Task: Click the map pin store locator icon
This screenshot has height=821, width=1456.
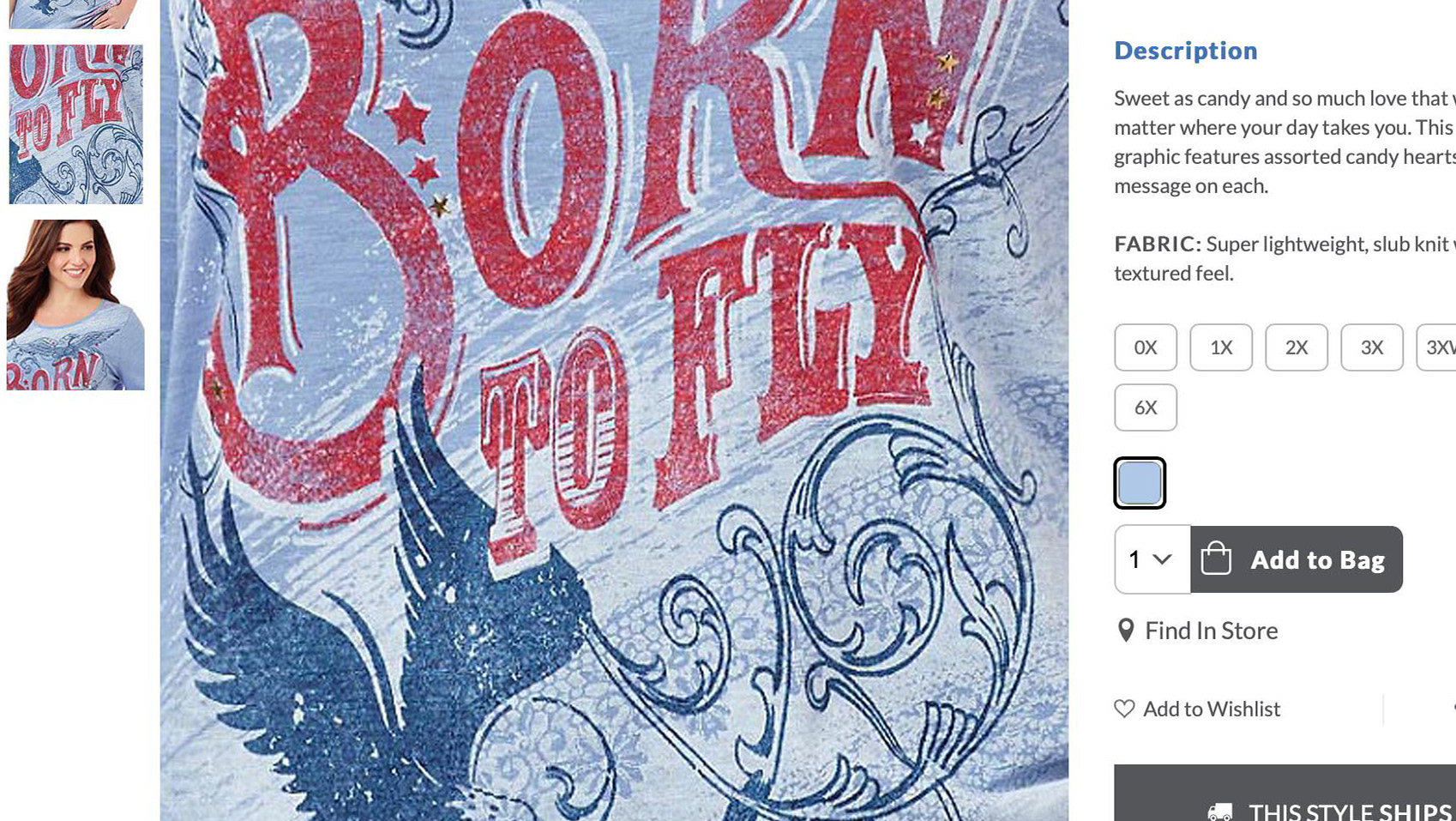Action: [1126, 631]
